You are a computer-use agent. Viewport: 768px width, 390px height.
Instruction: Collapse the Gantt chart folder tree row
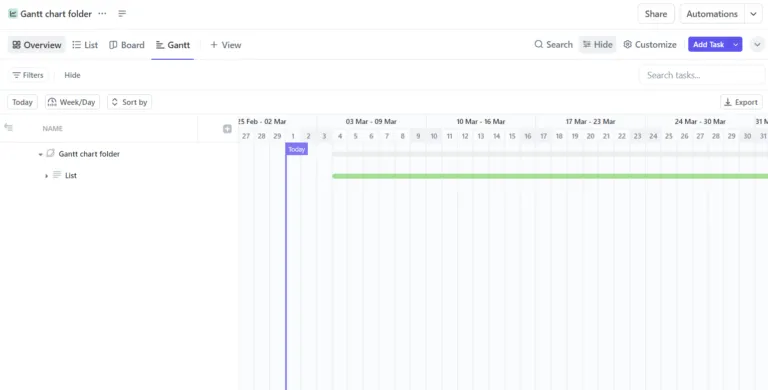click(41, 154)
